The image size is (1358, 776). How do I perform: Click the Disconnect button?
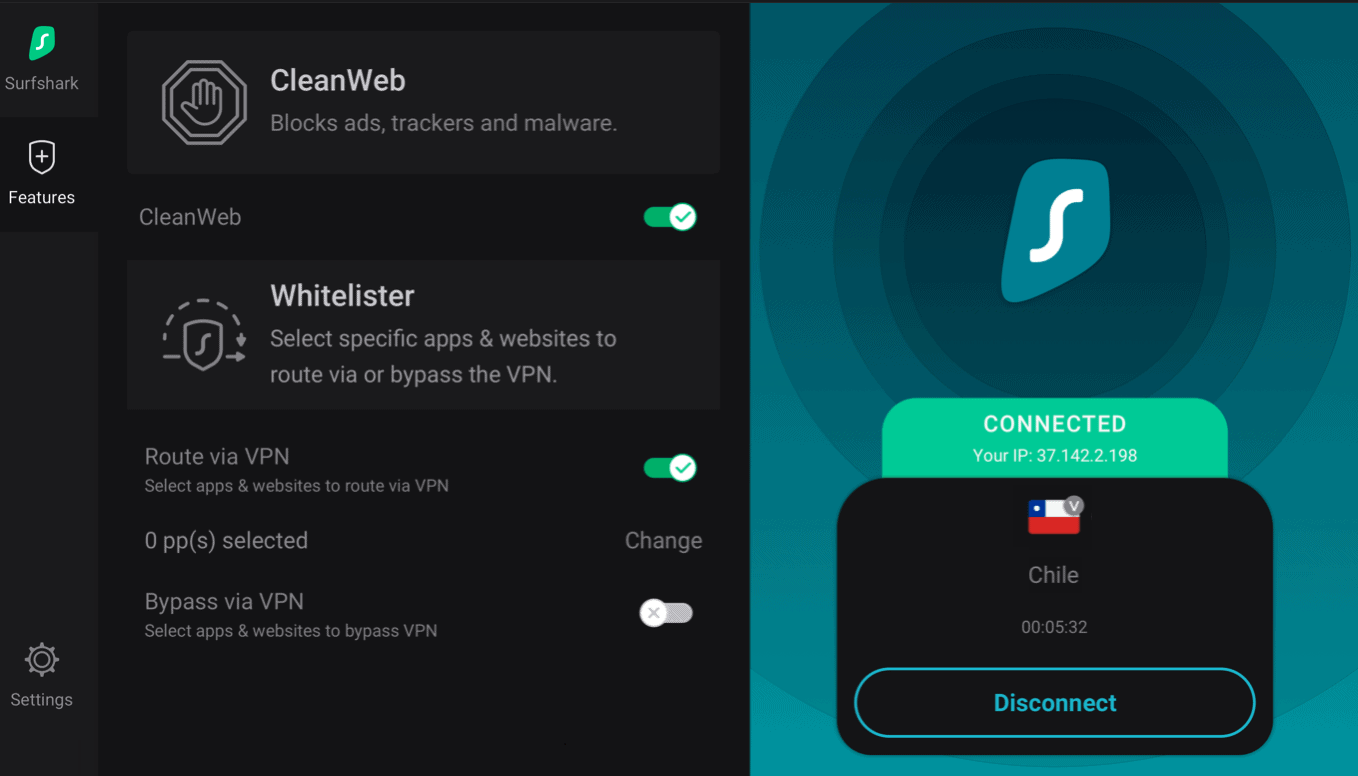[x=1055, y=703]
